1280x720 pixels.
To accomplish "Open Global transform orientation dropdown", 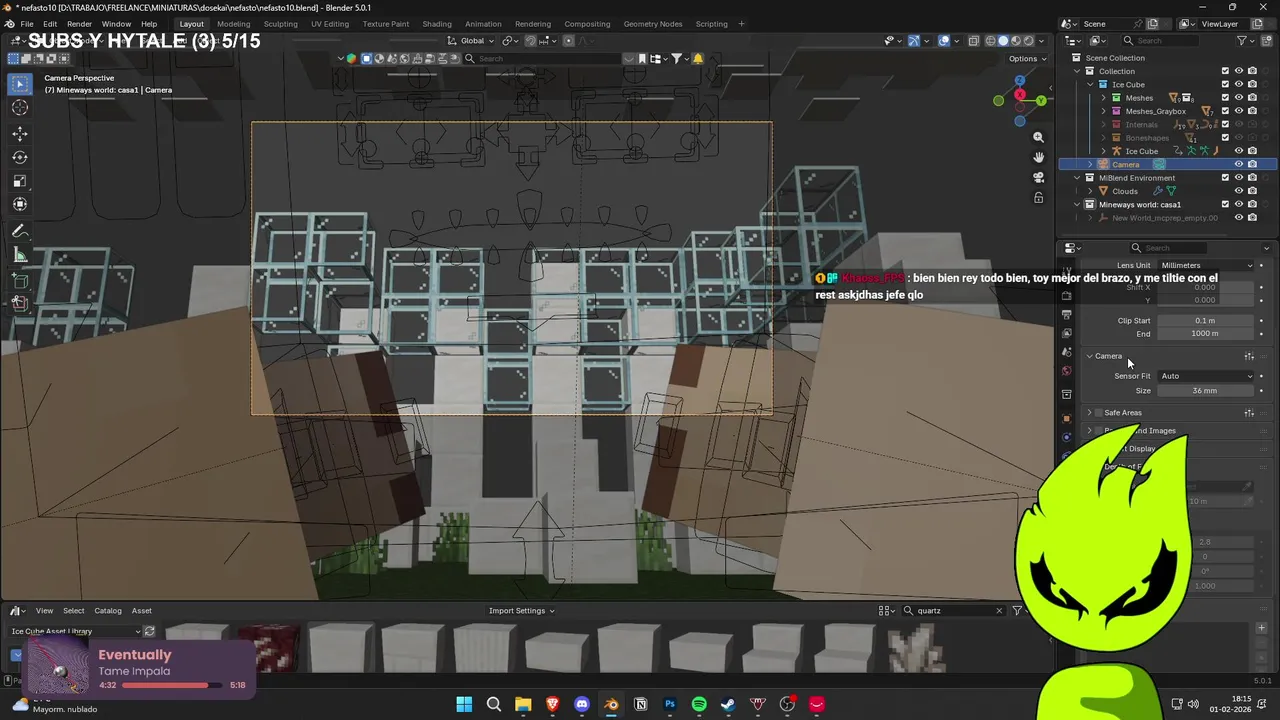I will pyautogui.click(x=471, y=41).
